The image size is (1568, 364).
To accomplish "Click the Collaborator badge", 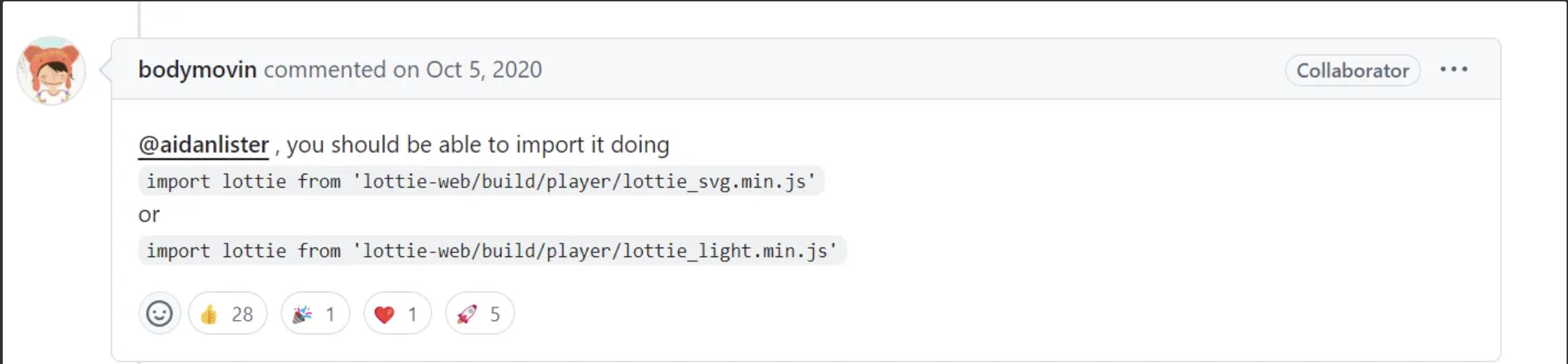I will tap(1352, 70).
